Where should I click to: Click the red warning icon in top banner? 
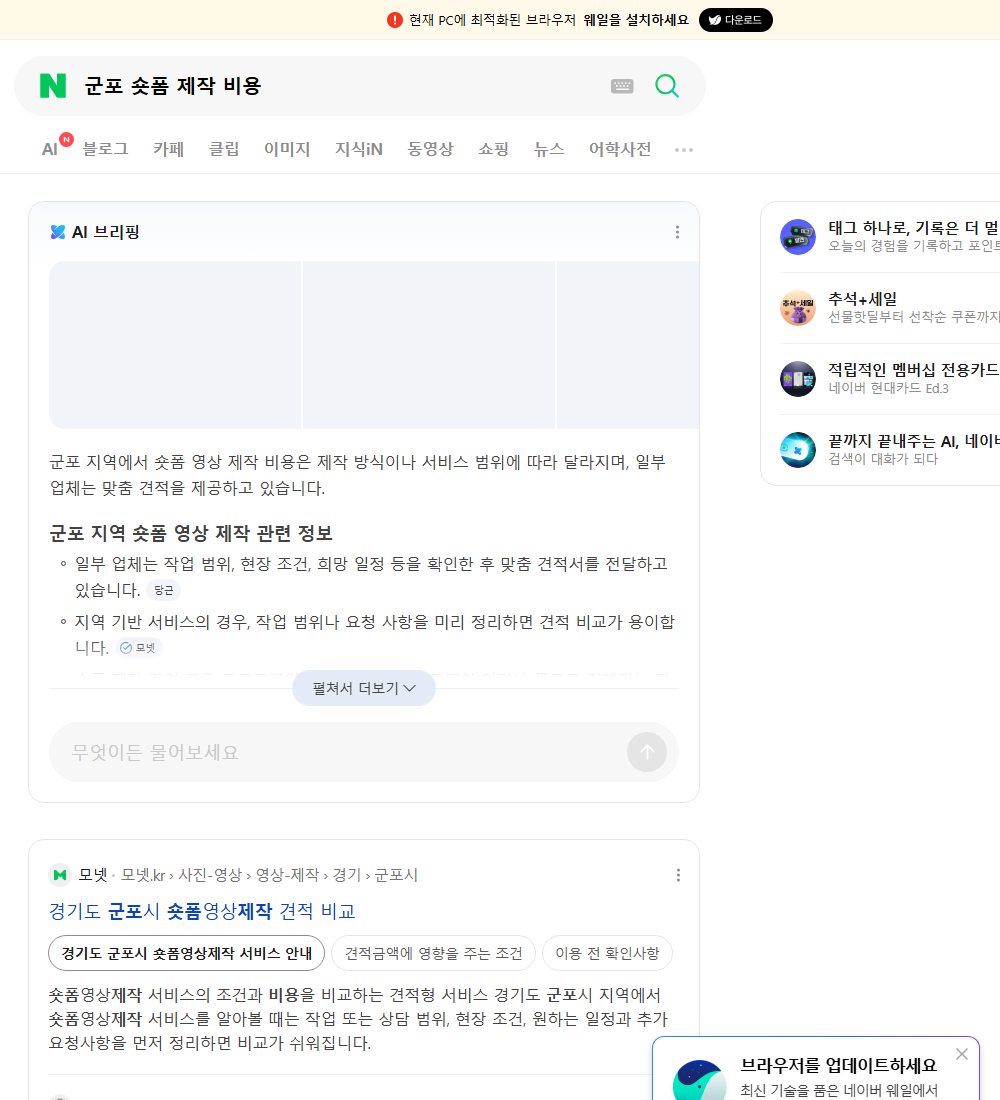[x=395, y=20]
